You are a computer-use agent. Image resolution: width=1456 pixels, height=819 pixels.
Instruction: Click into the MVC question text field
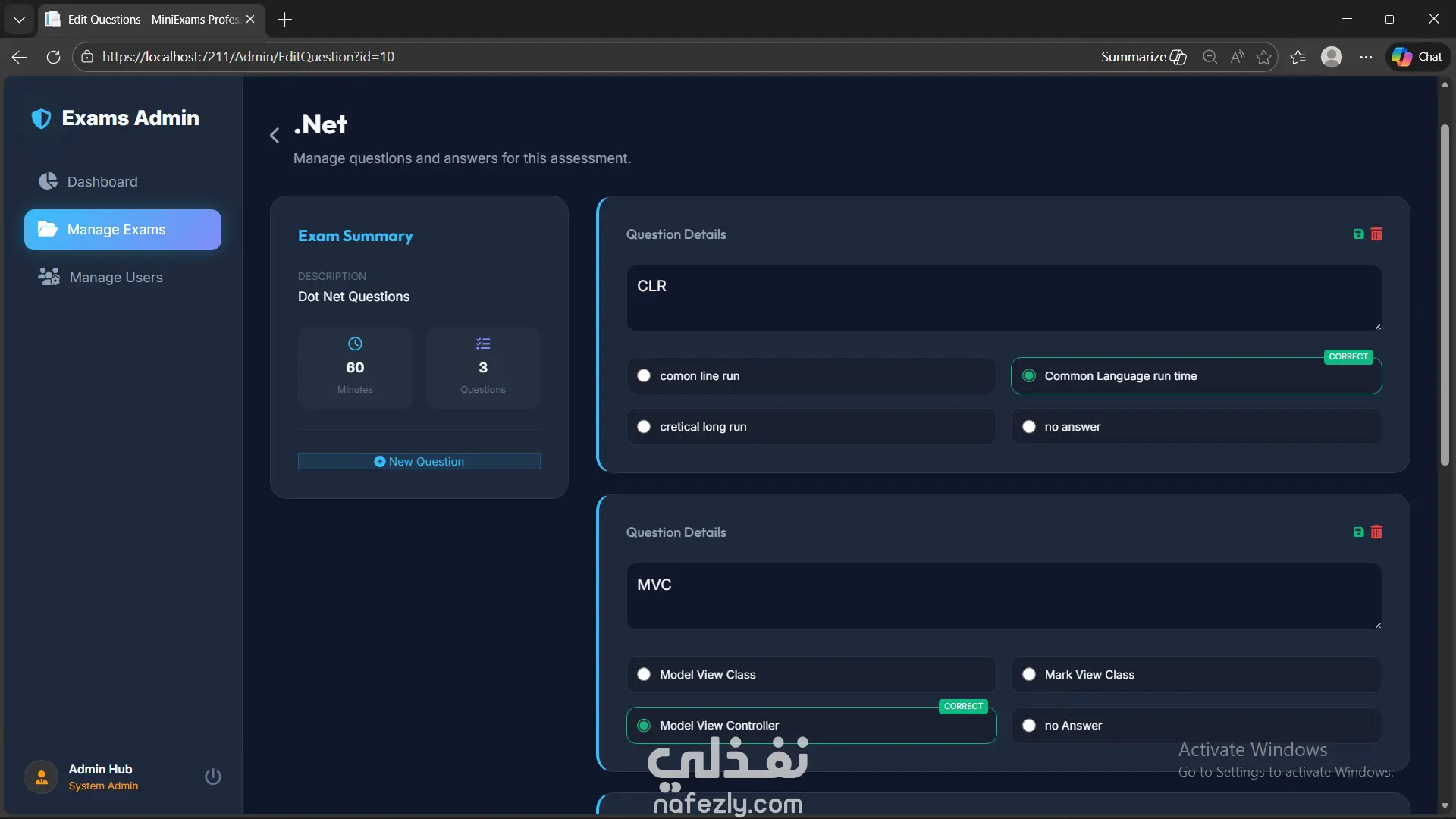click(x=1003, y=596)
